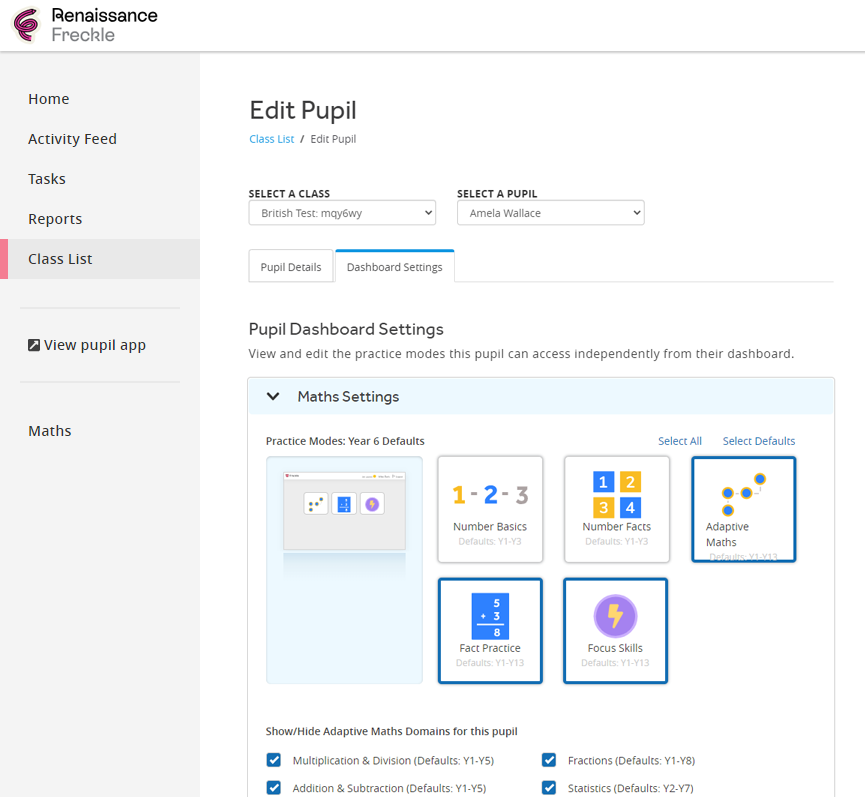Open Activity Feed in sidebar
865x797 pixels.
(x=72, y=139)
